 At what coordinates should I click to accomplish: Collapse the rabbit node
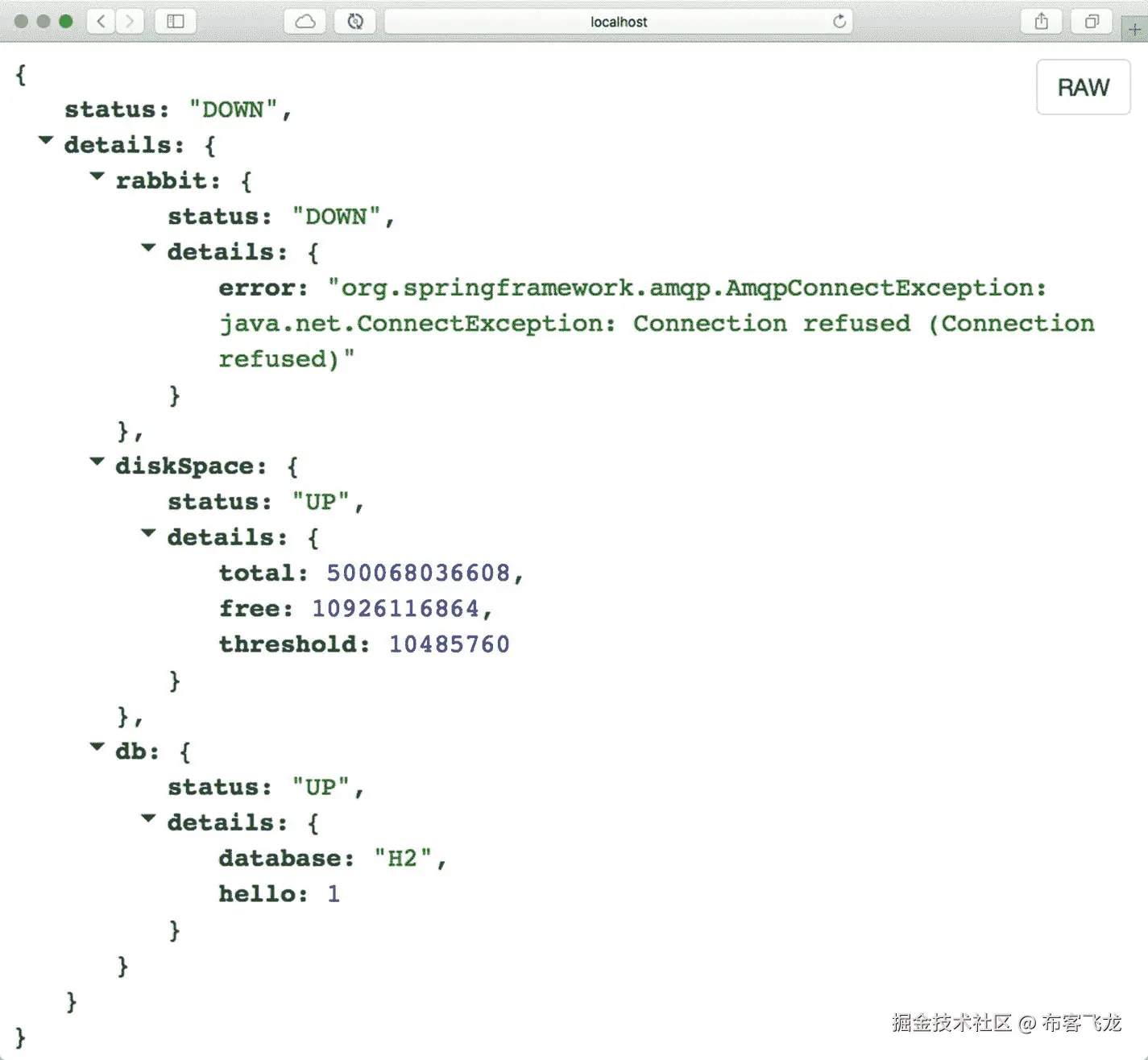pos(97,176)
